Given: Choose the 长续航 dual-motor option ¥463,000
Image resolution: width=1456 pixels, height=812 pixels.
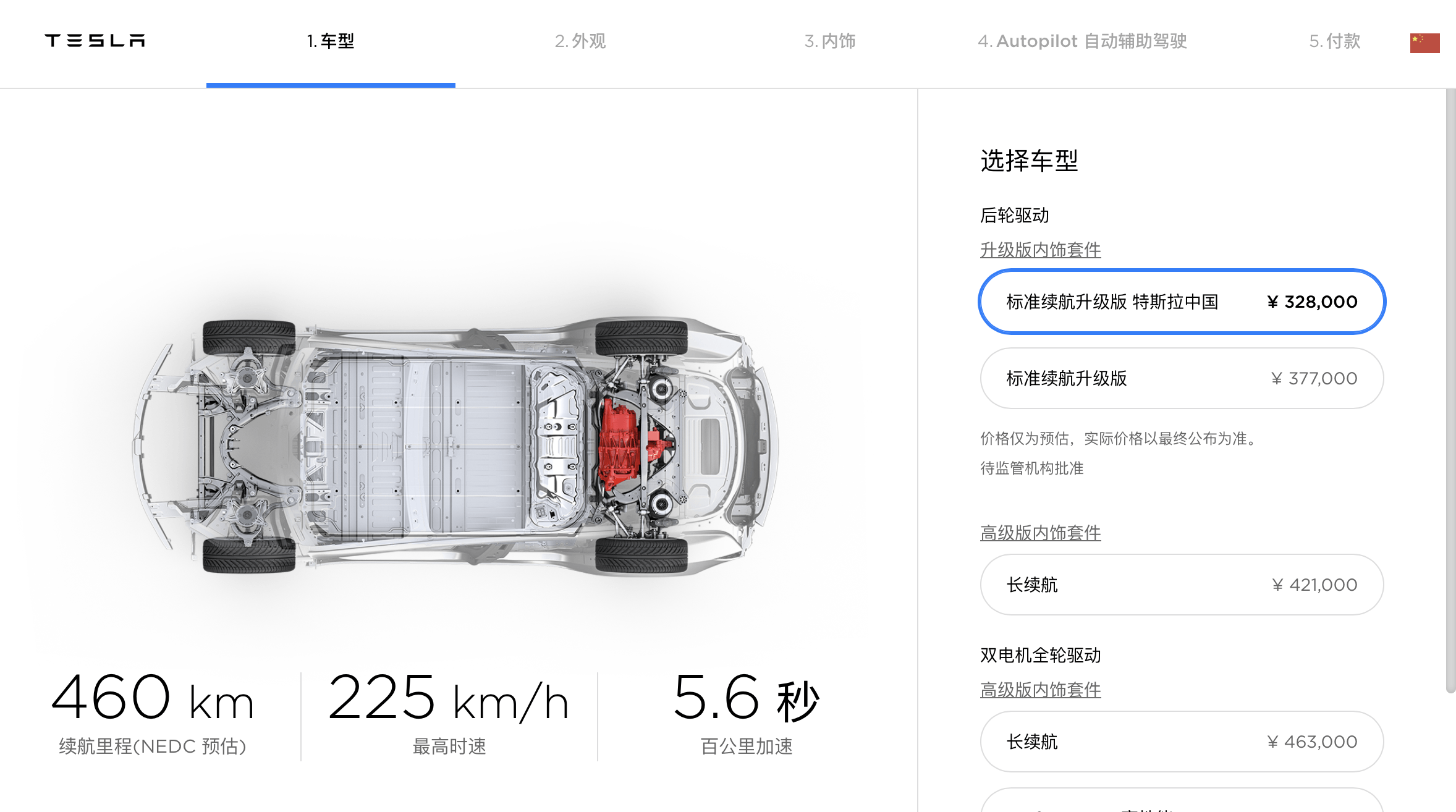Looking at the screenshot, I should click(1182, 742).
